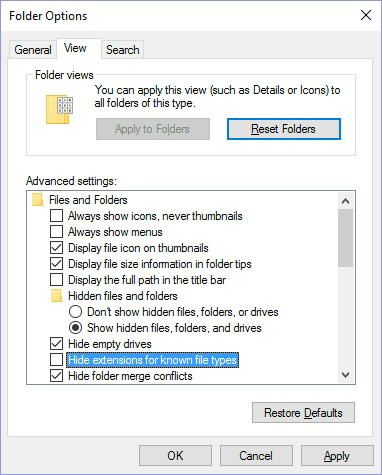Select Don't show hidden files radio button
Image resolution: width=382 pixels, height=475 pixels.
click(x=75, y=312)
